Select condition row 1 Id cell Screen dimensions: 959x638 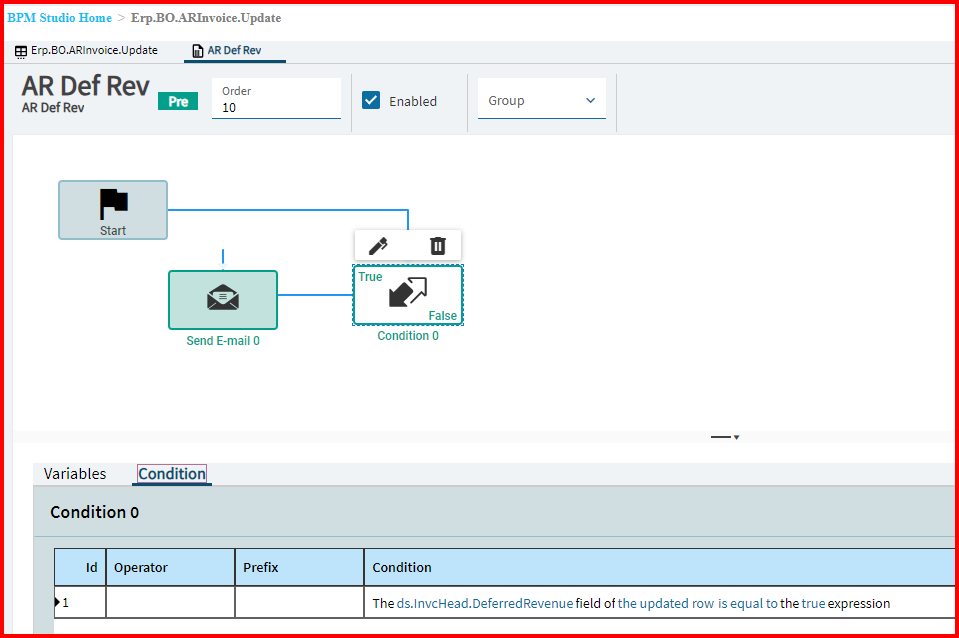pos(80,603)
